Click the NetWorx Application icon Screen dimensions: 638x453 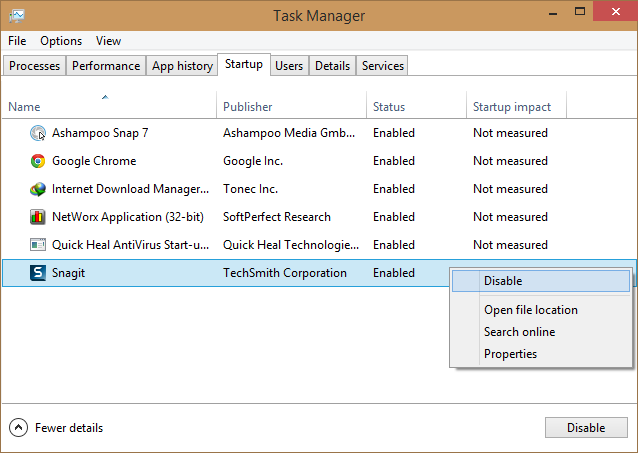(38, 217)
